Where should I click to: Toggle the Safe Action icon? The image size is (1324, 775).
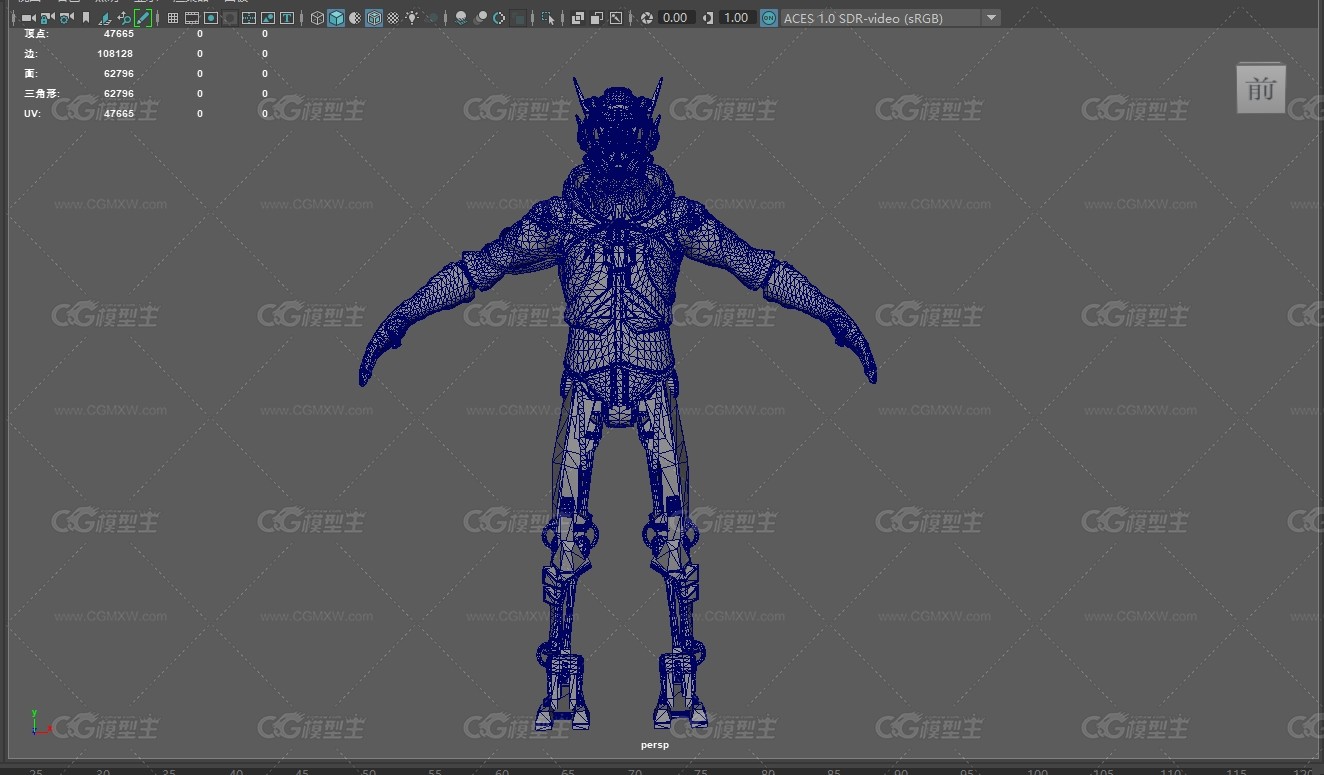pos(268,18)
